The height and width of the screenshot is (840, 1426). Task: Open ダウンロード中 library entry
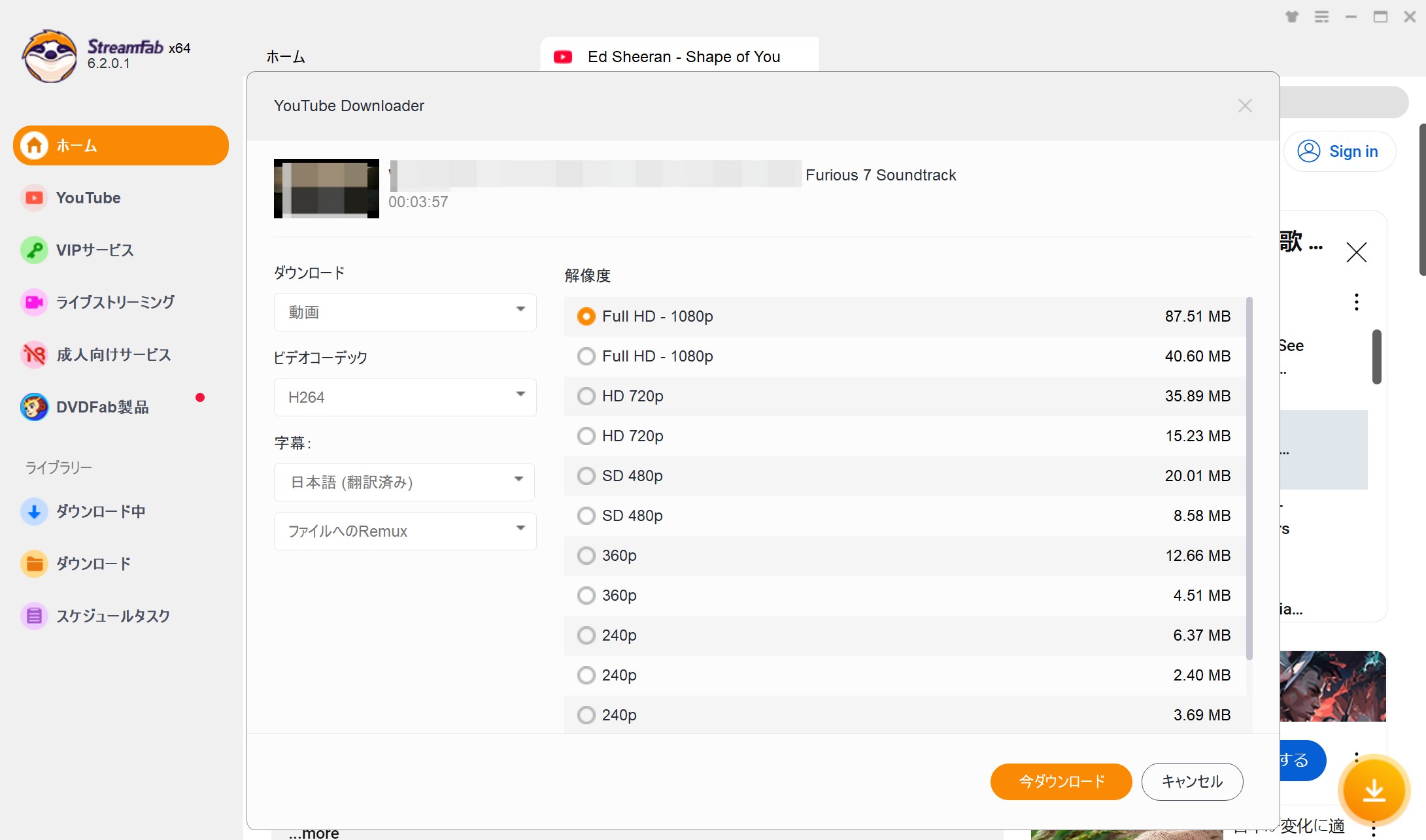(x=121, y=511)
